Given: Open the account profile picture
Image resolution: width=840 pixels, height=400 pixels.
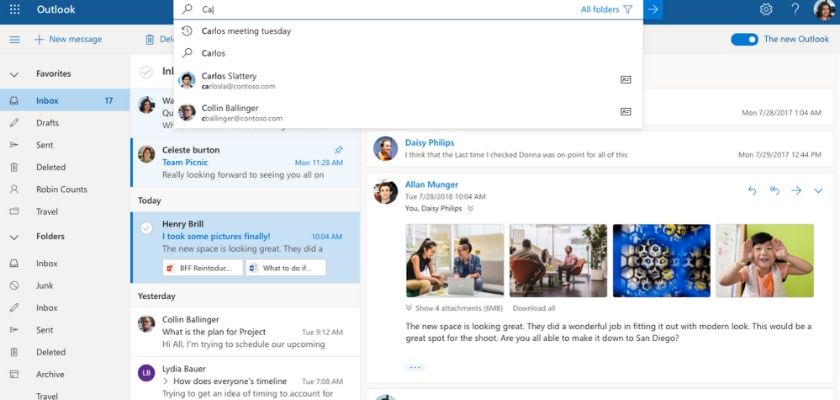Looking at the screenshot, I should point(824,10).
